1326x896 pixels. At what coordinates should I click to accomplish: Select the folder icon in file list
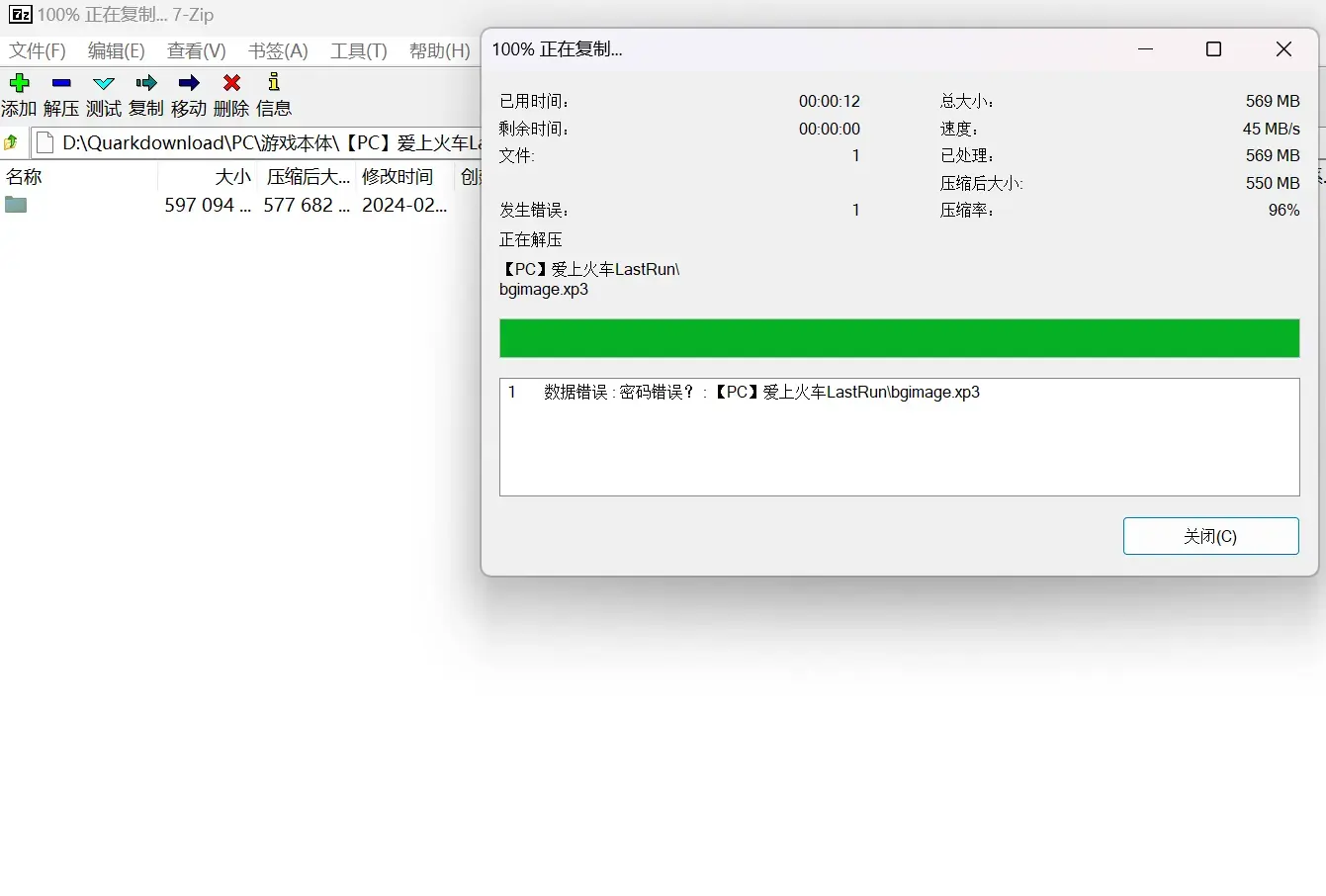(x=16, y=205)
